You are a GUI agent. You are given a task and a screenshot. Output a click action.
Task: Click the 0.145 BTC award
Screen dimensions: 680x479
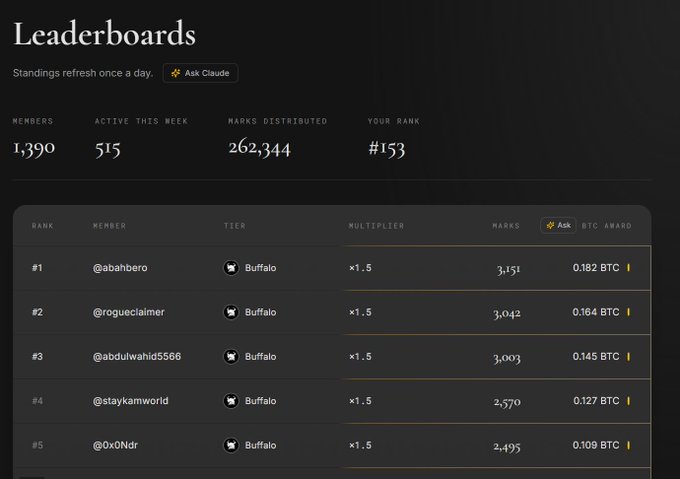pos(596,356)
